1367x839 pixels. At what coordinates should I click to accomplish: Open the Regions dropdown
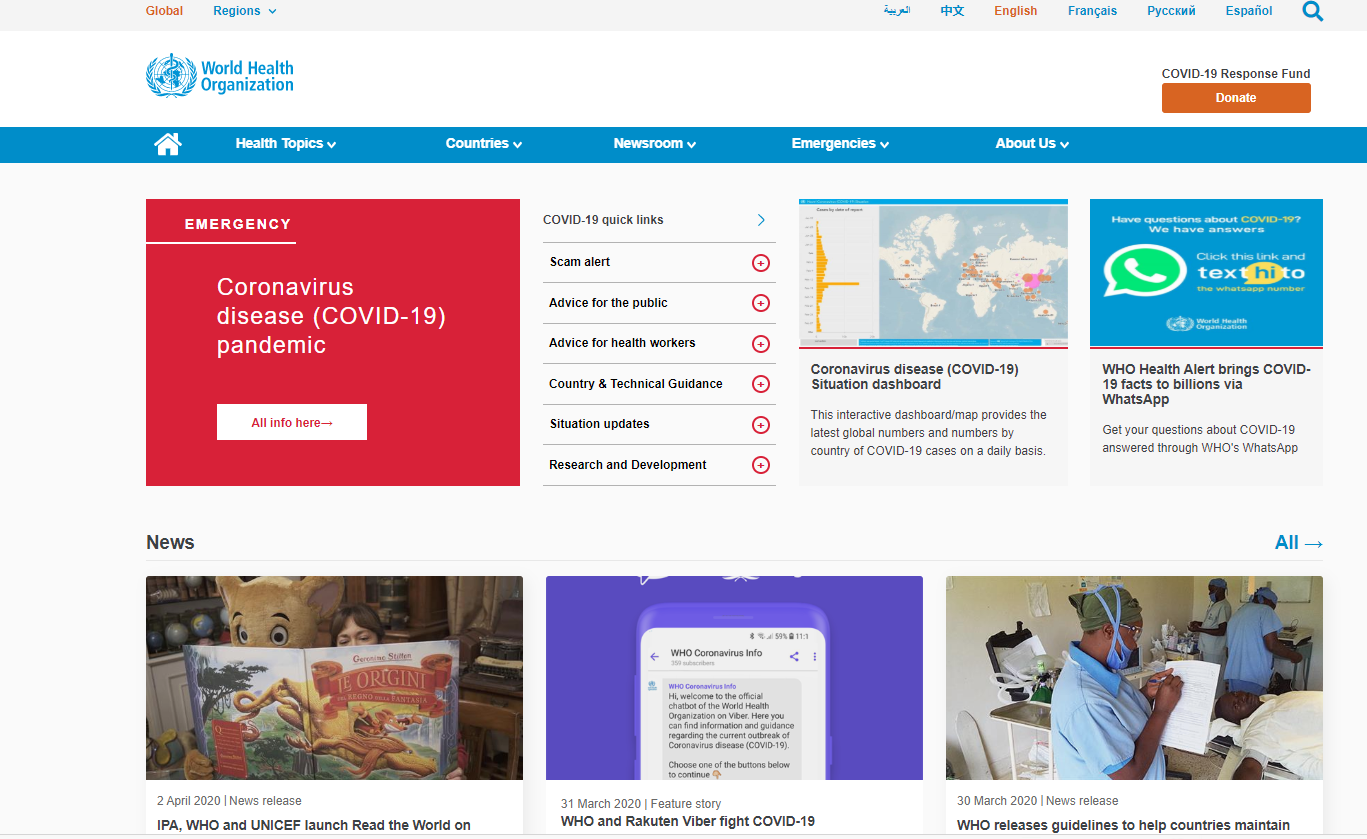point(245,11)
